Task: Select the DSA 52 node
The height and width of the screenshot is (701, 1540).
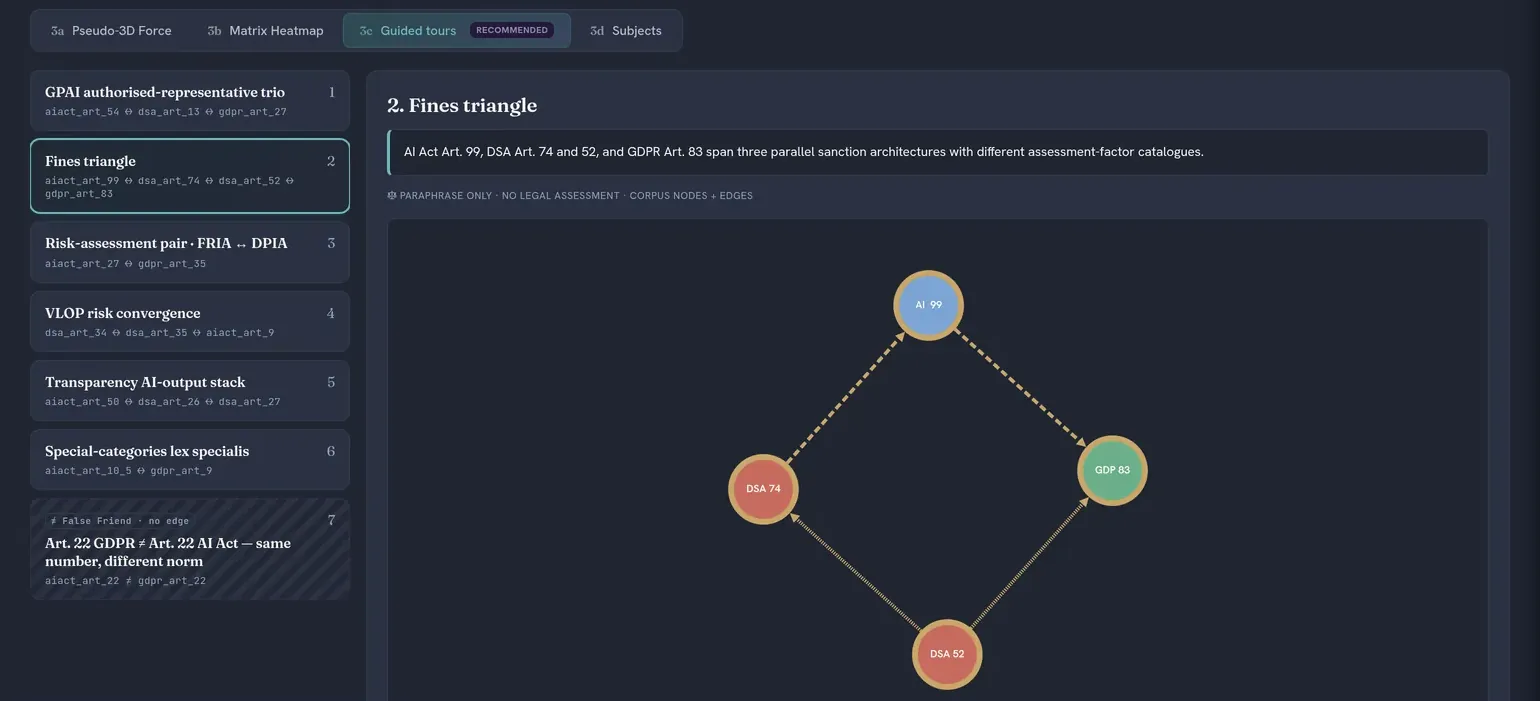Action: (947, 654)
